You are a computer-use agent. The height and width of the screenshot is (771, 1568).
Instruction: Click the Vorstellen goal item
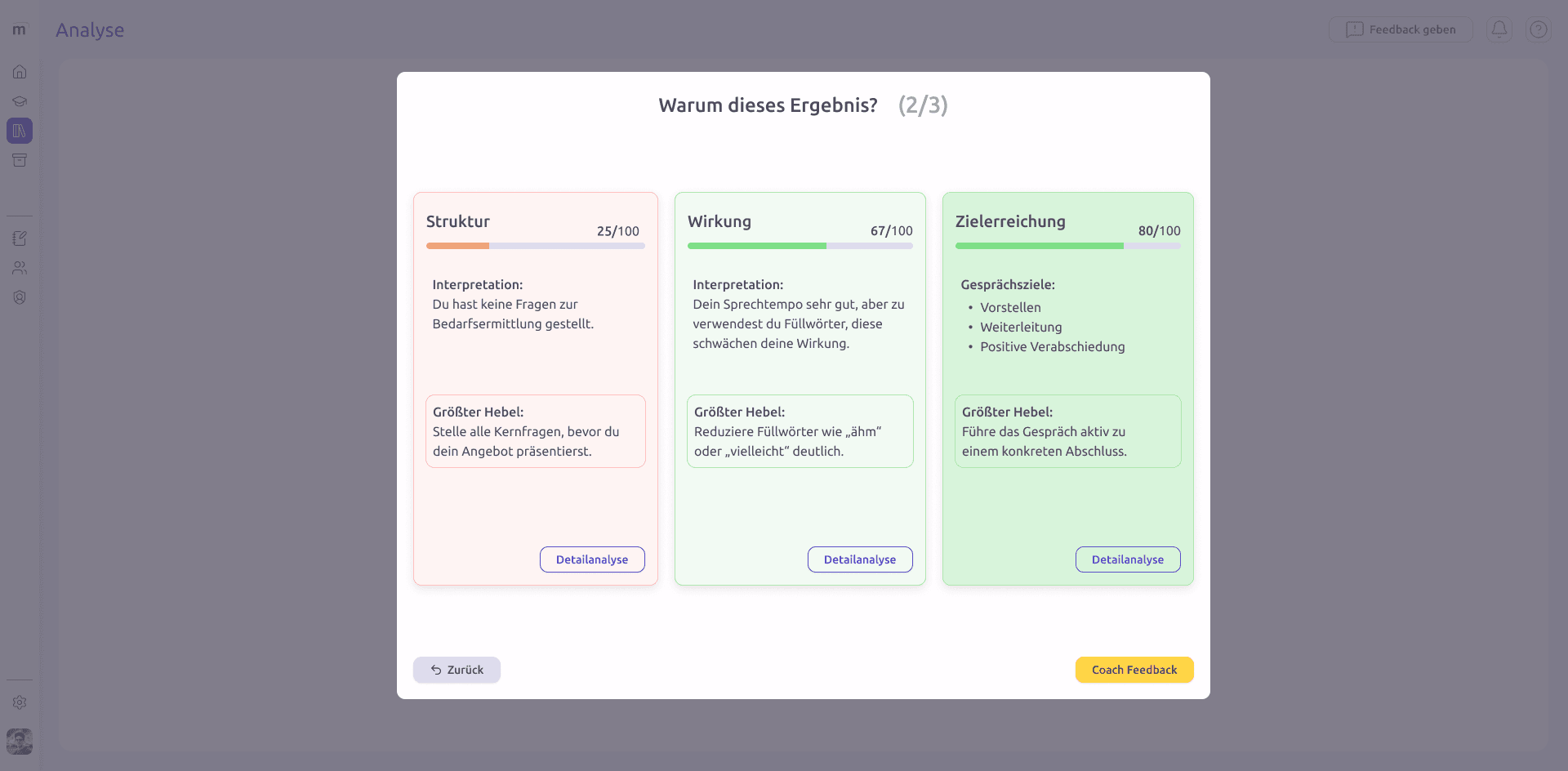[x=1010, y=308]
